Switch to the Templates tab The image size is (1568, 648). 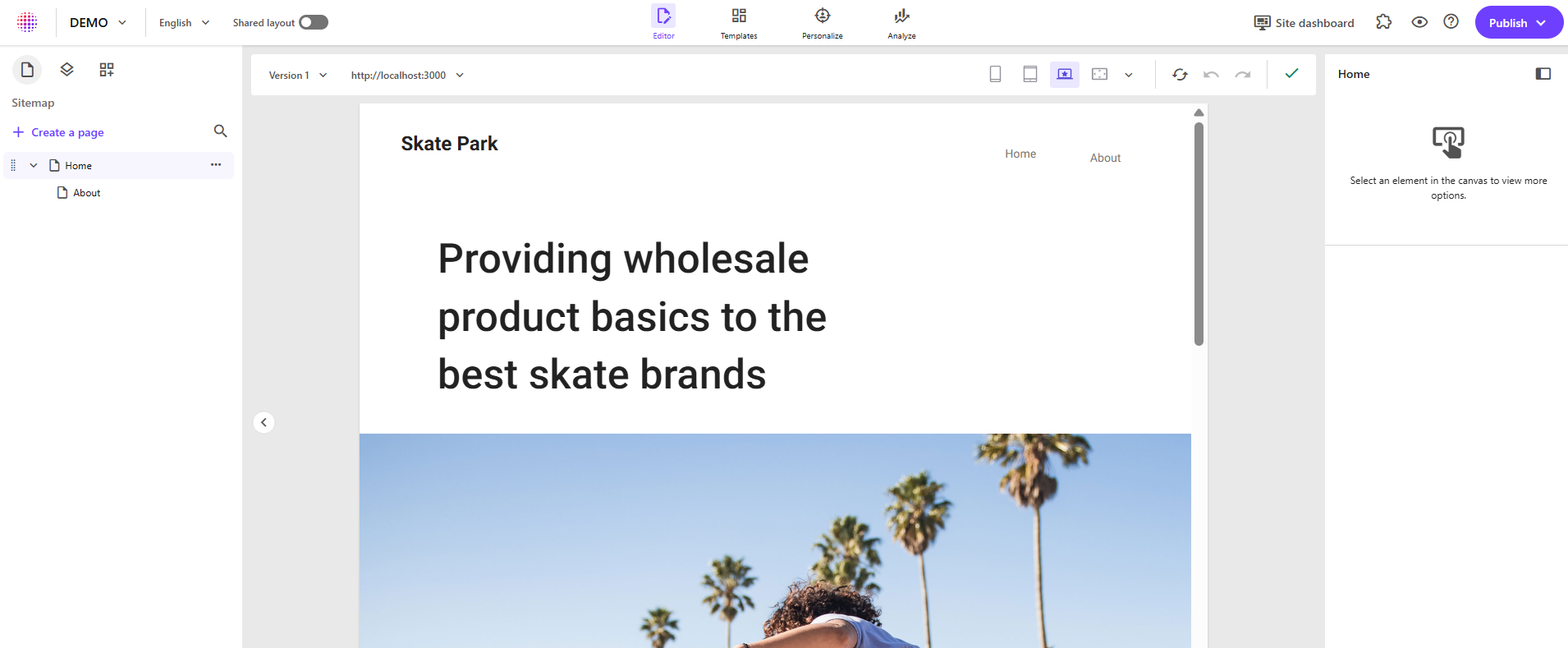point(739,23)
